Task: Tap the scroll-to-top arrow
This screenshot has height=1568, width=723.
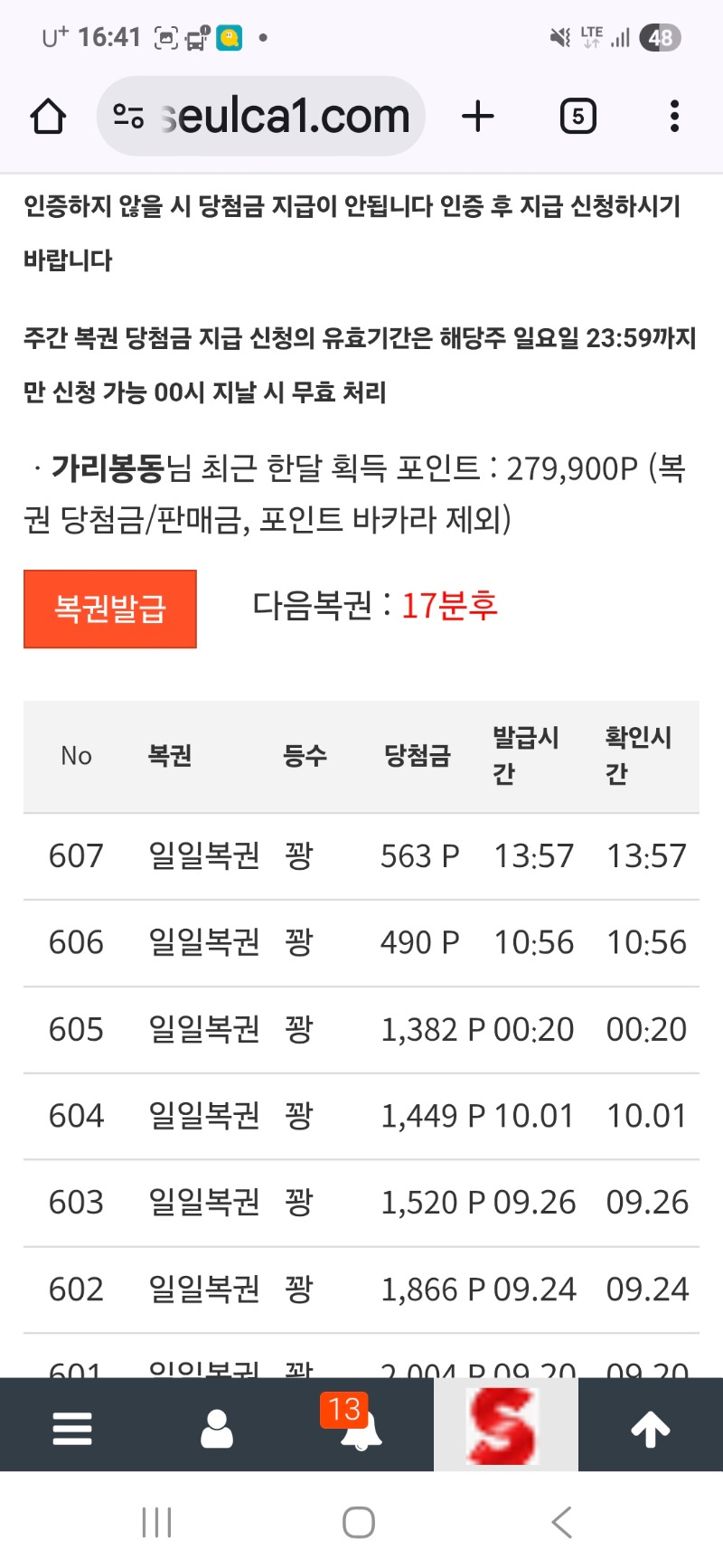Action: pos(650,1429)
